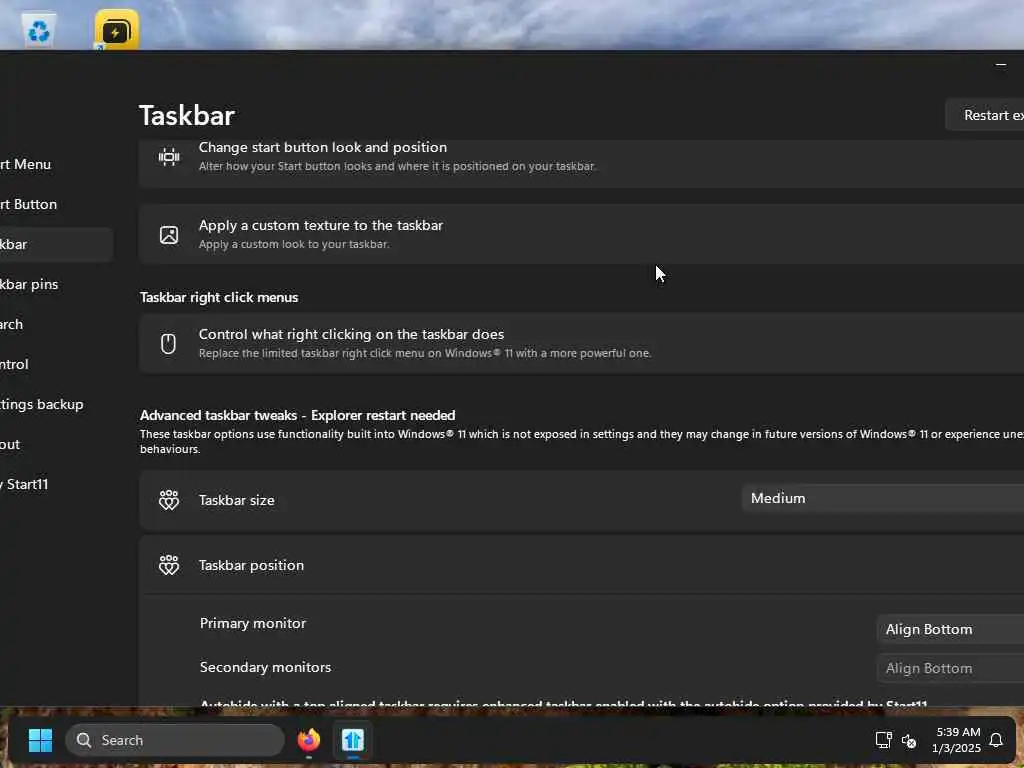Click the muted volume tray icon

click(908, 741)
